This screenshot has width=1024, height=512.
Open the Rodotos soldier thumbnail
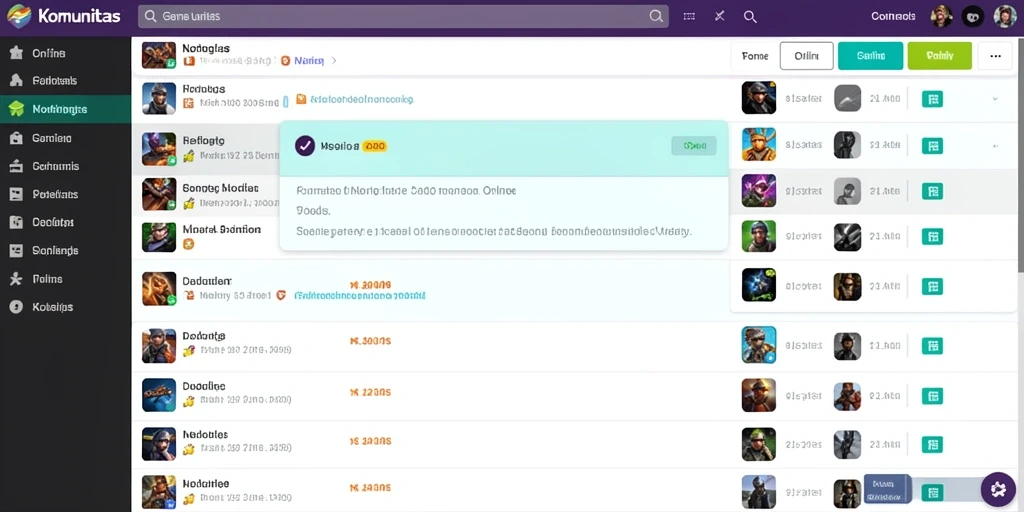pos(159,99)
